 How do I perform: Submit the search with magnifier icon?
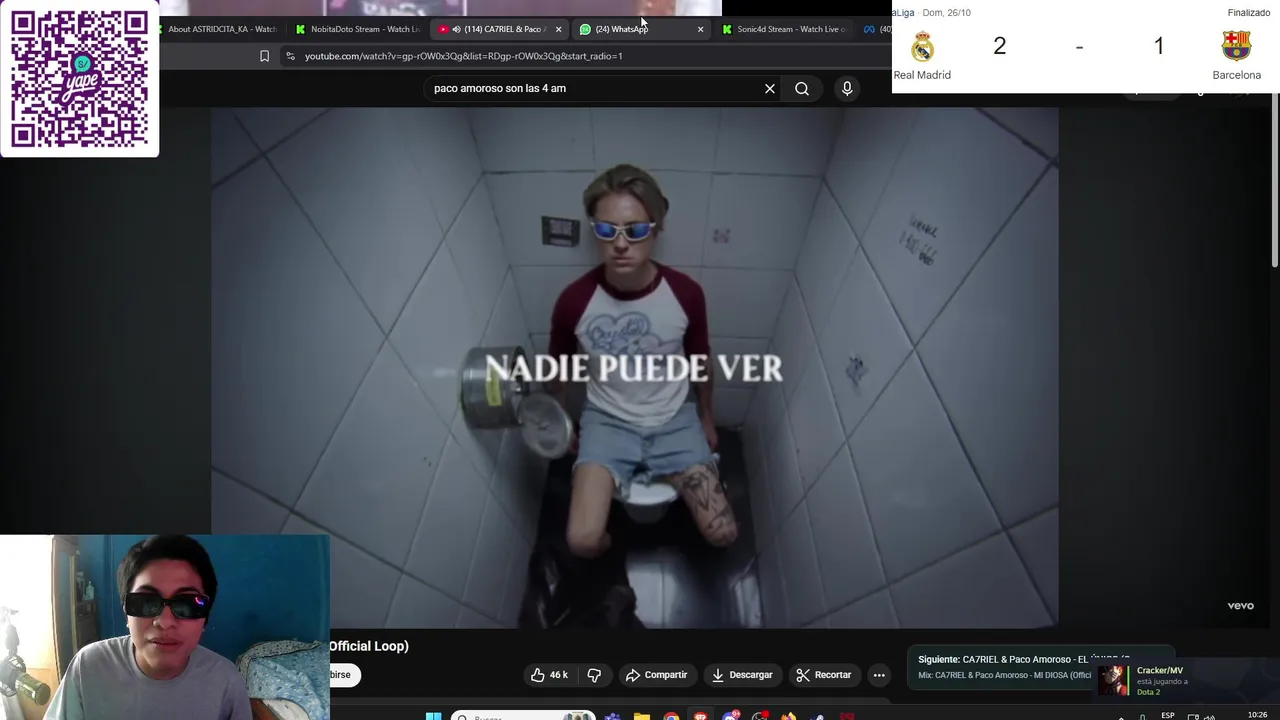802,89
